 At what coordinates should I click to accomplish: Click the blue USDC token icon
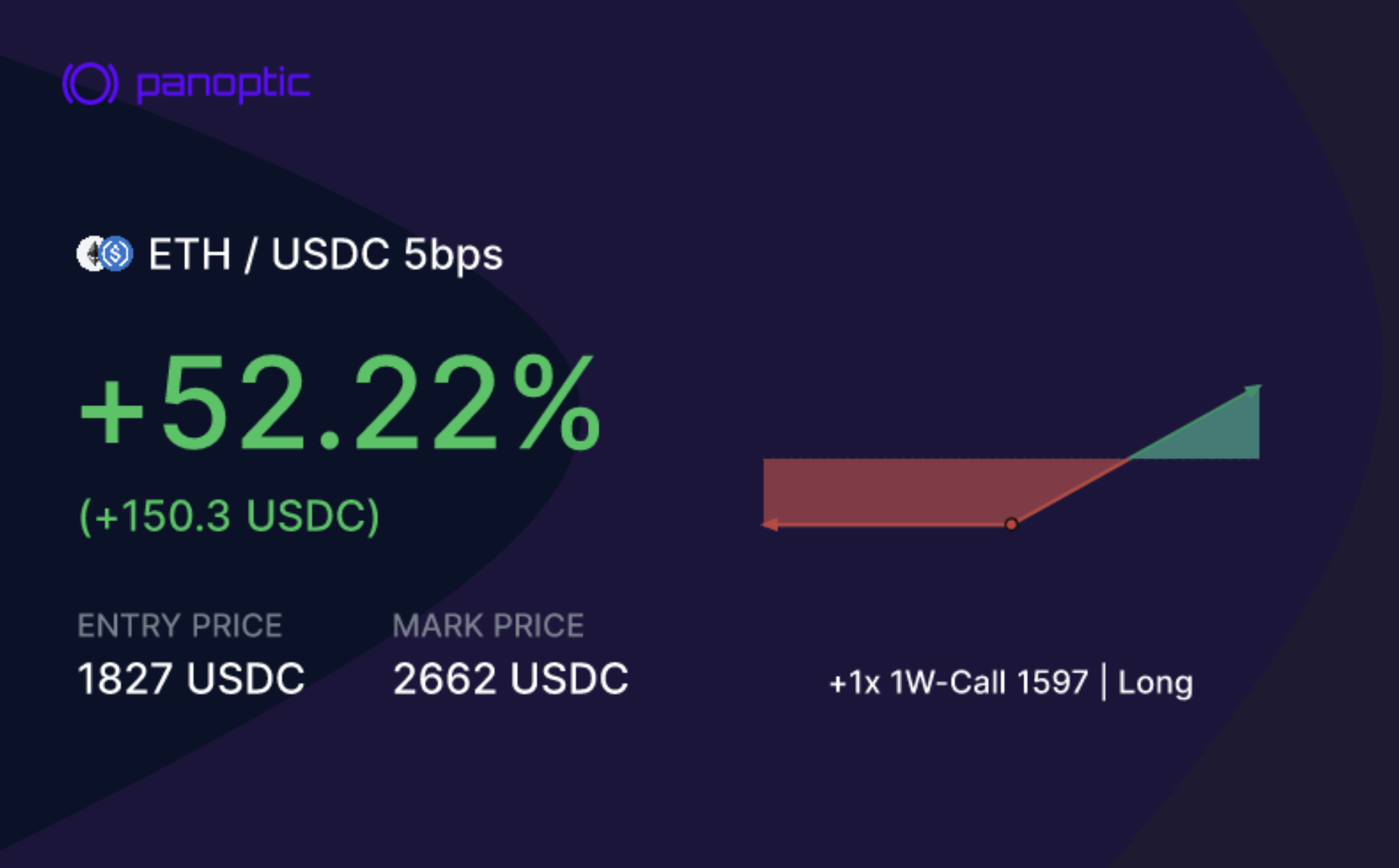(116, 254)
